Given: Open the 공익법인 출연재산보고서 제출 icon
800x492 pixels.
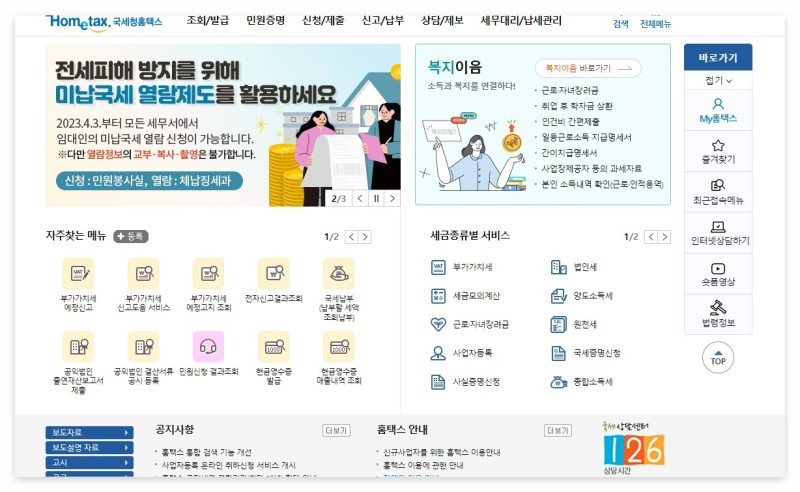Looking at the screenshot, I should (x=78, y=347).
